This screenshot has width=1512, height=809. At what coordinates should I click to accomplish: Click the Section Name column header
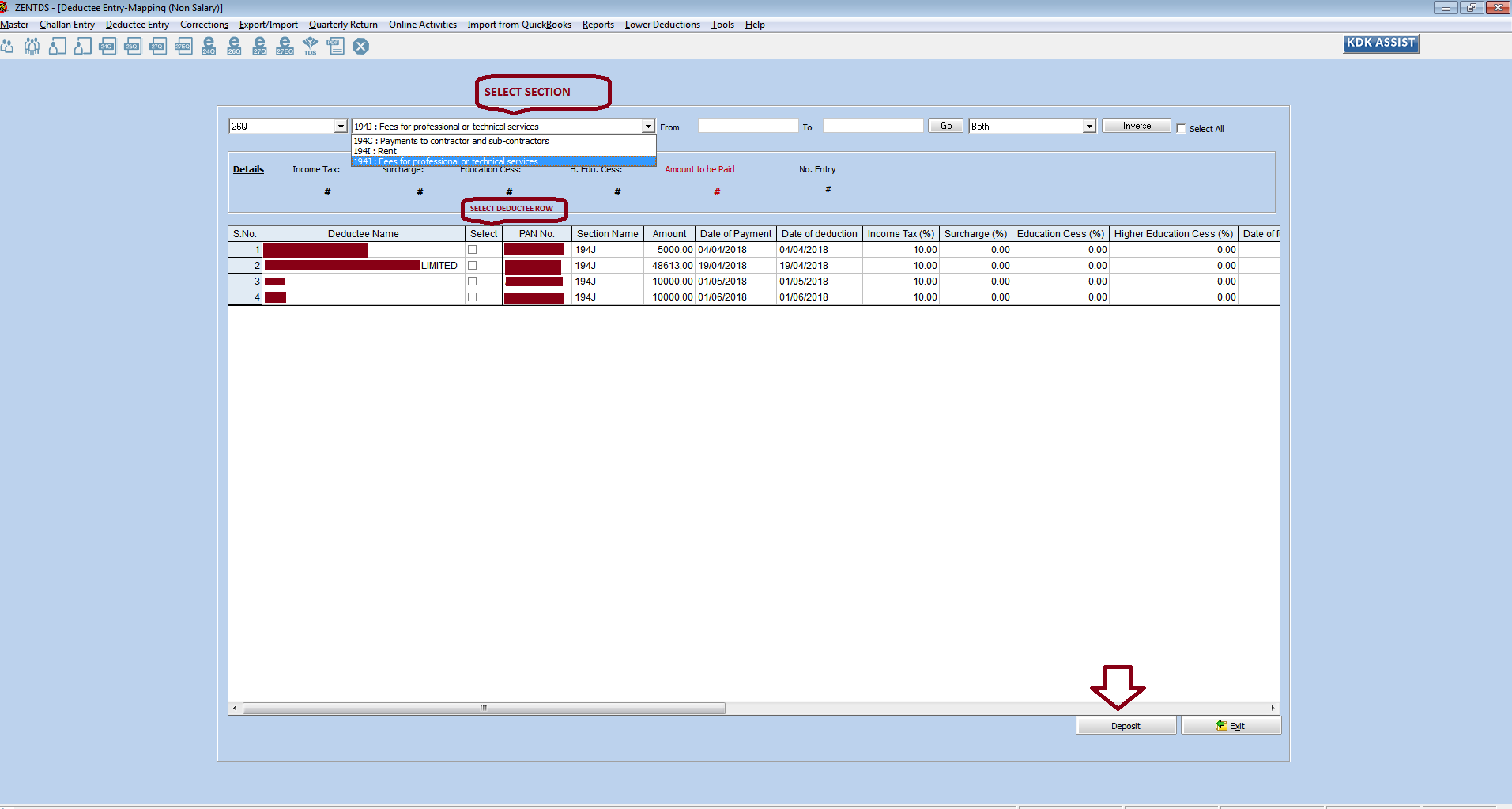pyautogui.click(x=607, y=234)
